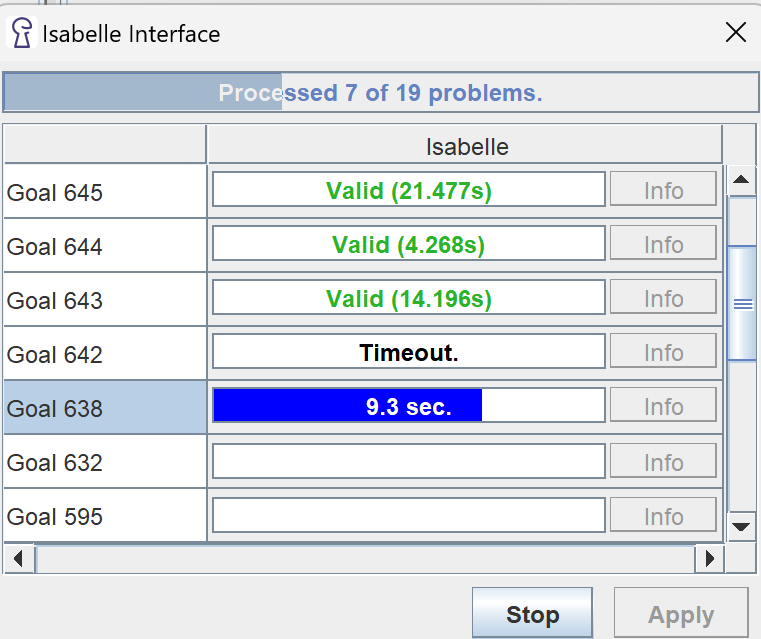The height and width of the screenshot is (639, 761).
Task: Close the Isabelle Interface dialog
Action: click(735, 33)
